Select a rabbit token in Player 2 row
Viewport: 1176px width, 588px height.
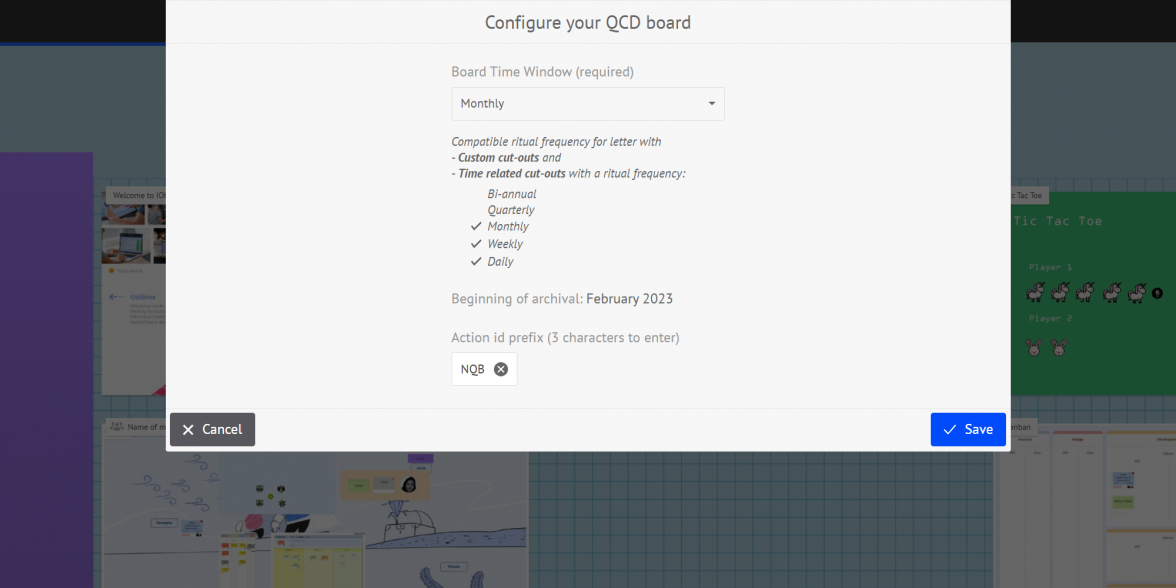[x=1033, y=347]
